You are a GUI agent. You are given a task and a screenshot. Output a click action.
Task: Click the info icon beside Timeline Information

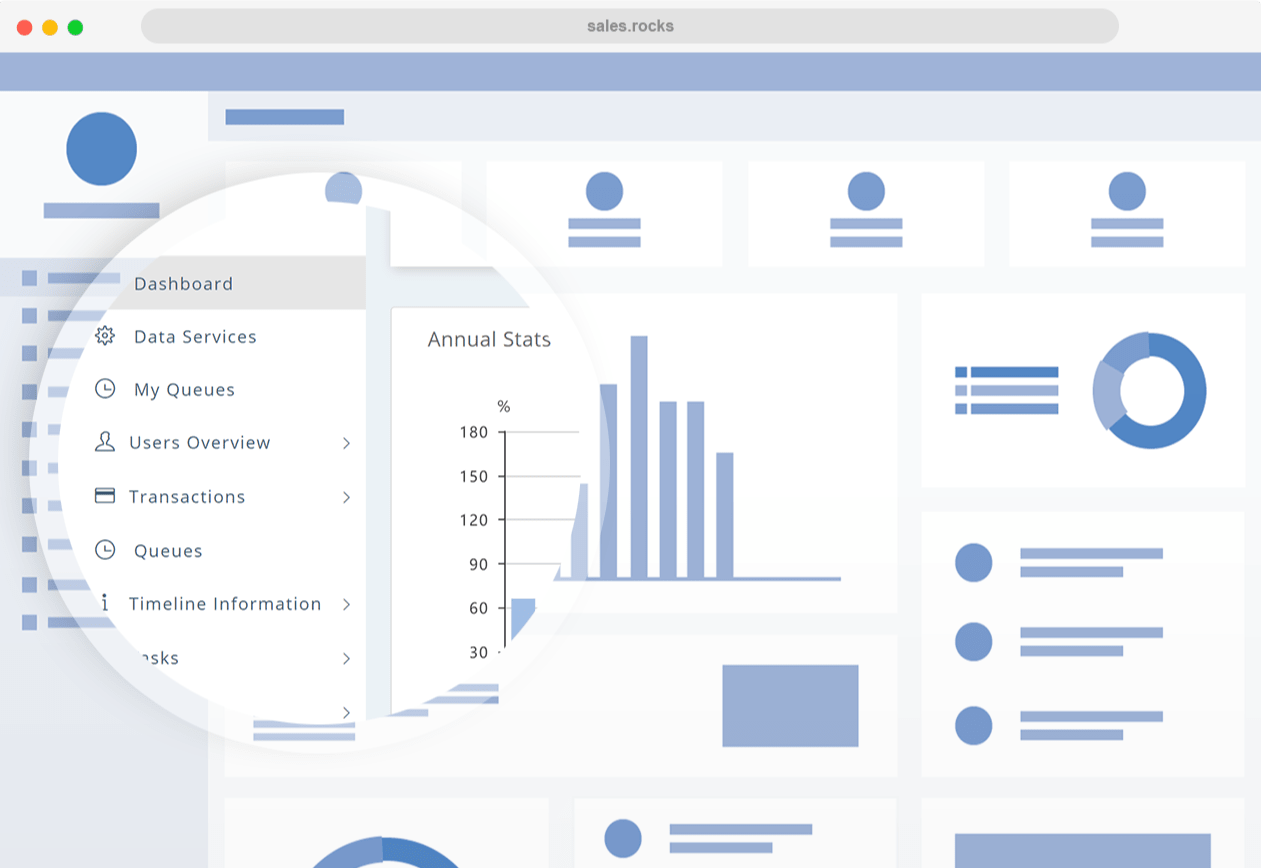[105, 603]
